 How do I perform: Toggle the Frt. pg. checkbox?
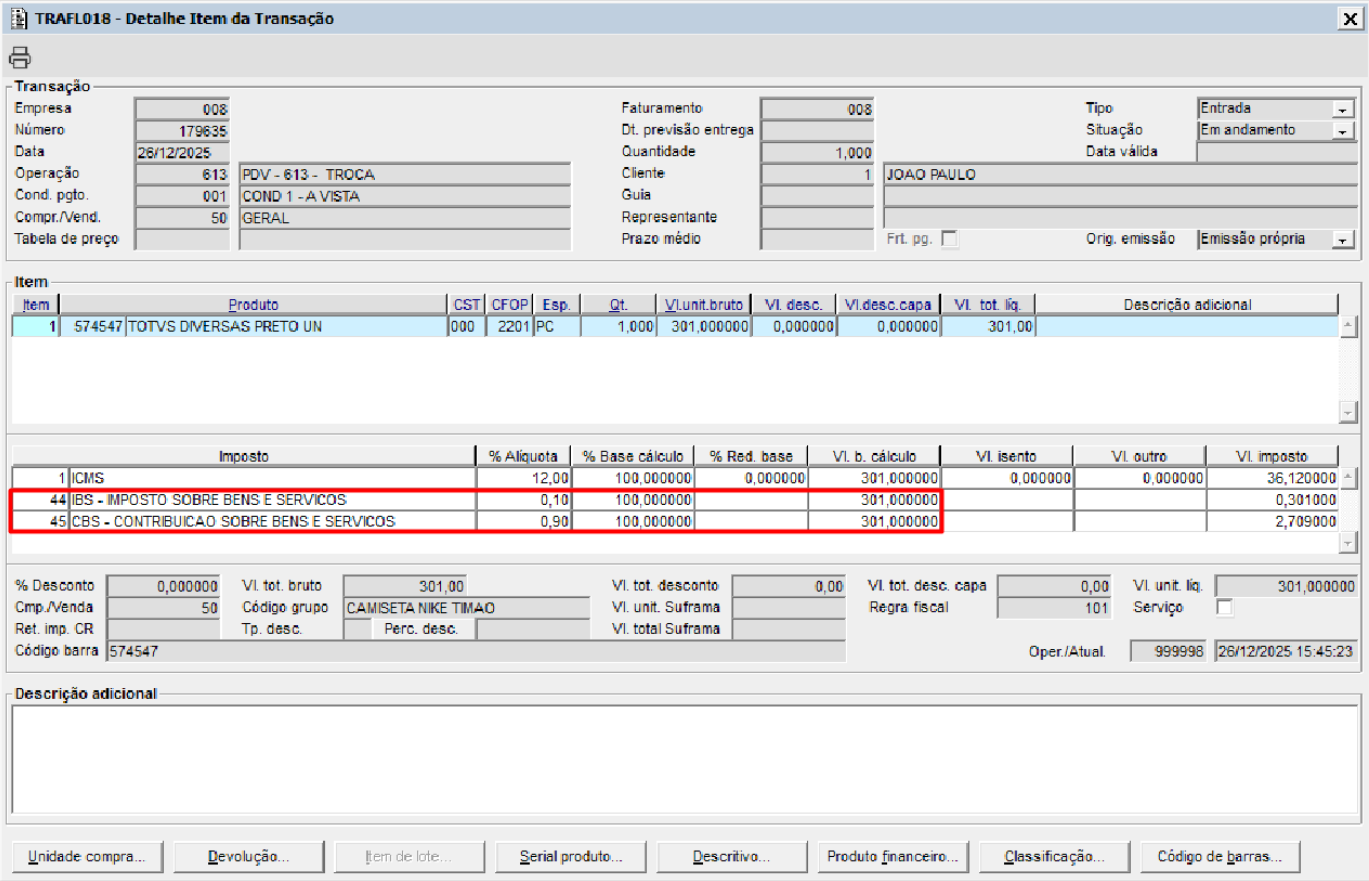pyautogui.click(x=949, y=240)
